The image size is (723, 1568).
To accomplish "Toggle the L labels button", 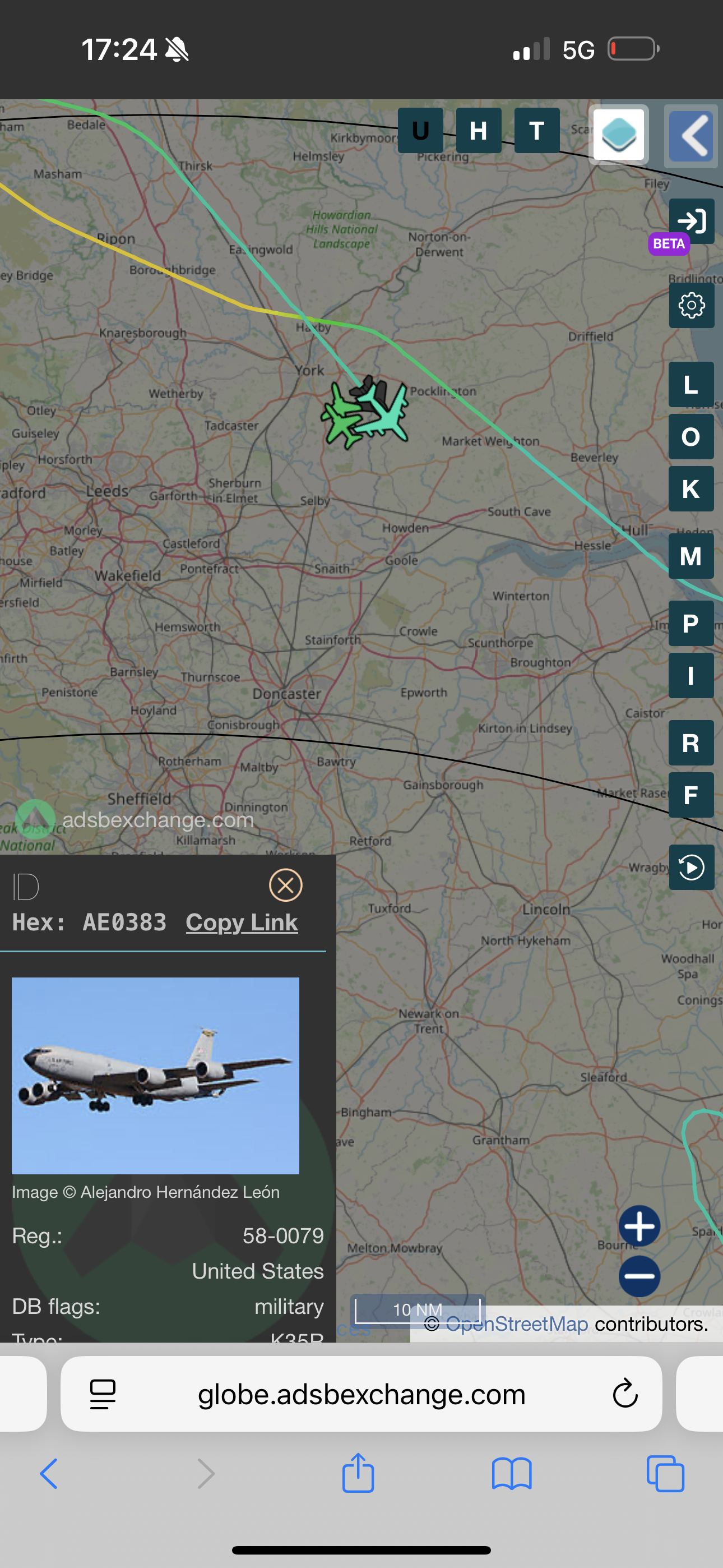I will click(x=692, y=384).
